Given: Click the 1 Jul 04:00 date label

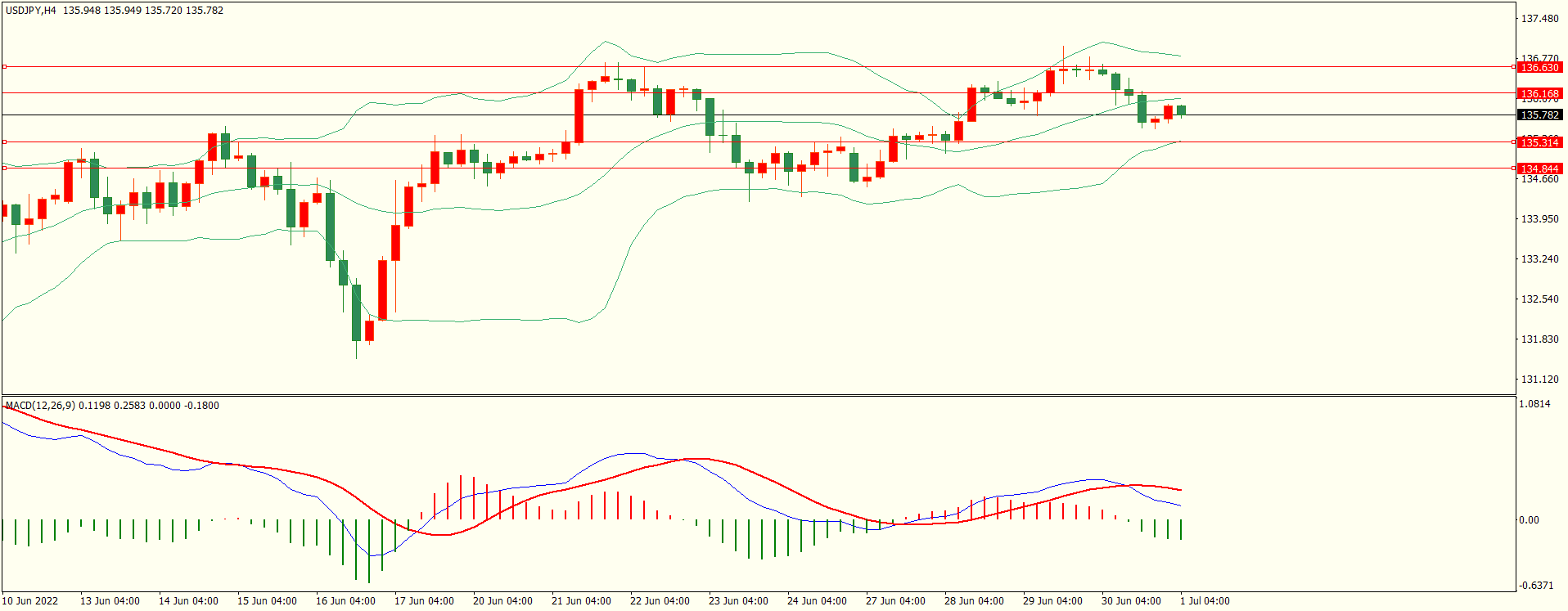Looking at the screenshot, I should tap(1205, 601).
